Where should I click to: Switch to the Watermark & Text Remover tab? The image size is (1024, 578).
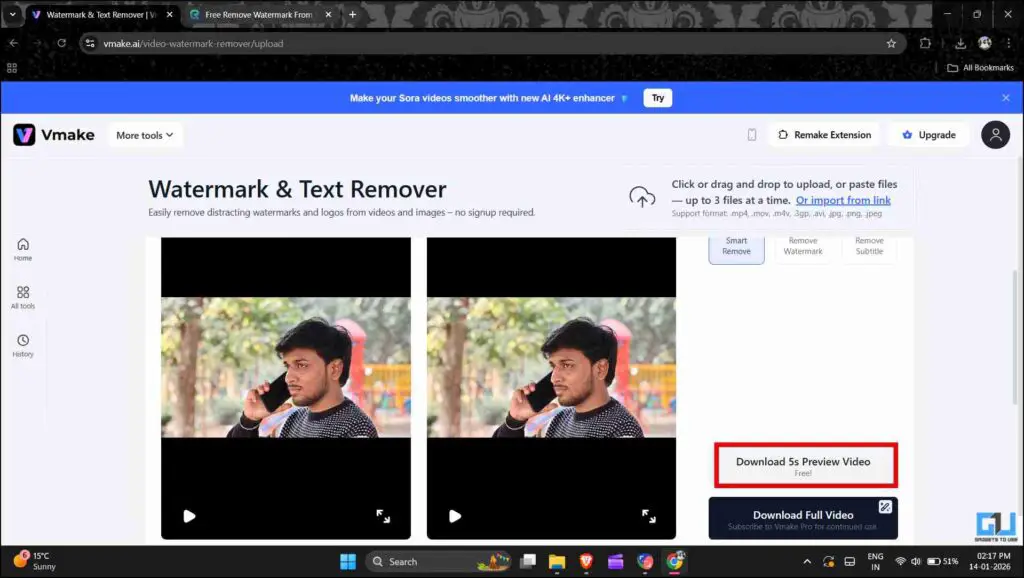(100, 15)
